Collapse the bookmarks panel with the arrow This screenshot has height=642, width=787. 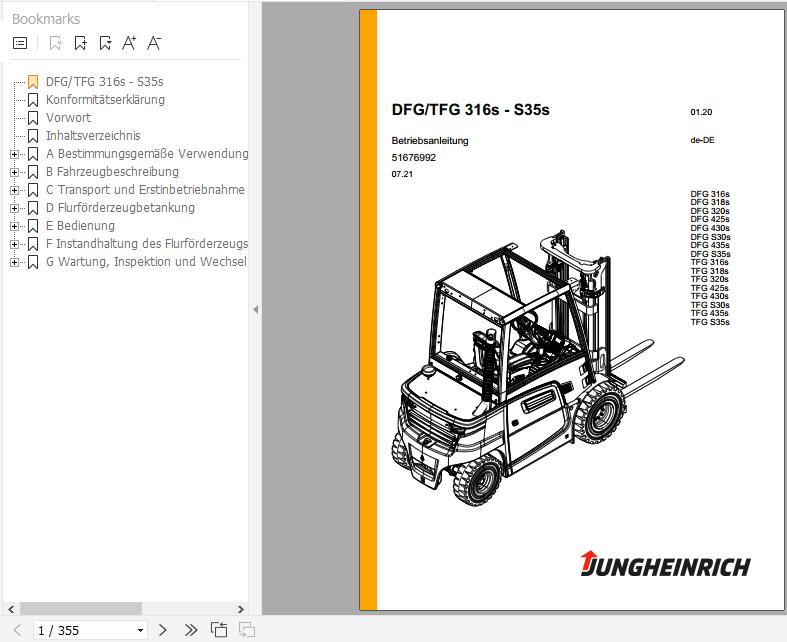[x=255, y=310]
